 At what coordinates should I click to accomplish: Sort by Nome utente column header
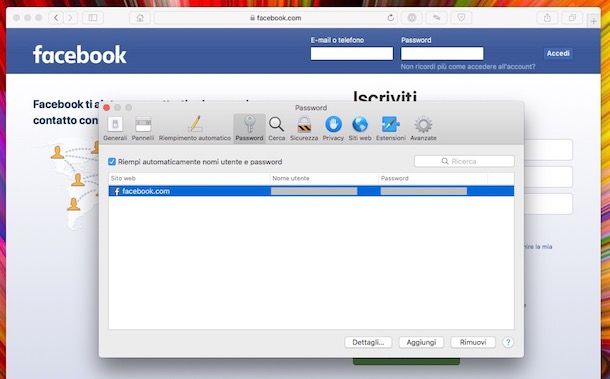pyautogui.click(x=324, y=178)
